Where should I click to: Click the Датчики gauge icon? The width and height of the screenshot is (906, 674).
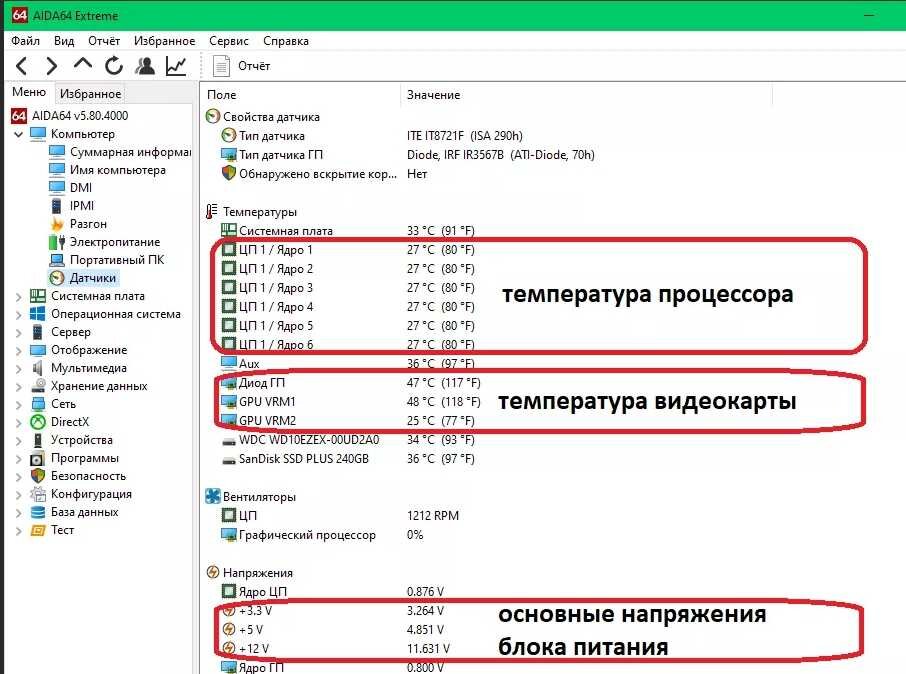(x=57, y=278)
